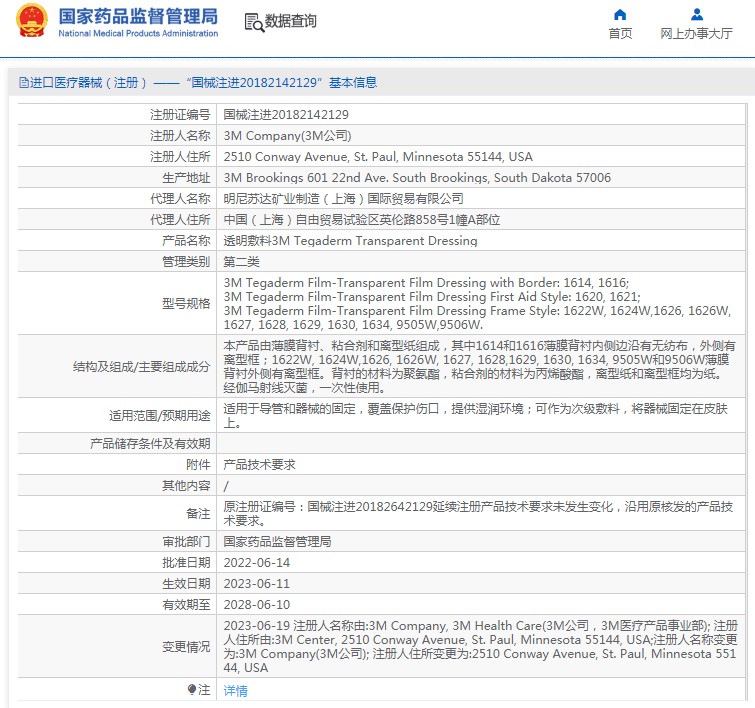Click the 首页 house icon

pyautogui.click(x=620, y=14)
